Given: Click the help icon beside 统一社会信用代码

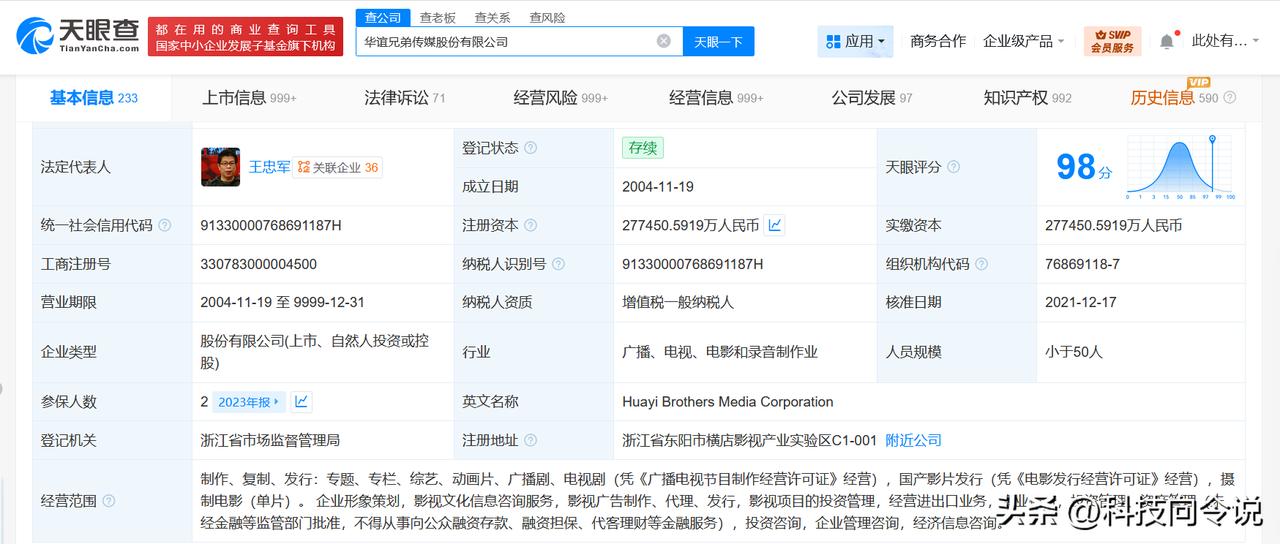Looking at the screenshot, I should 164,226.
